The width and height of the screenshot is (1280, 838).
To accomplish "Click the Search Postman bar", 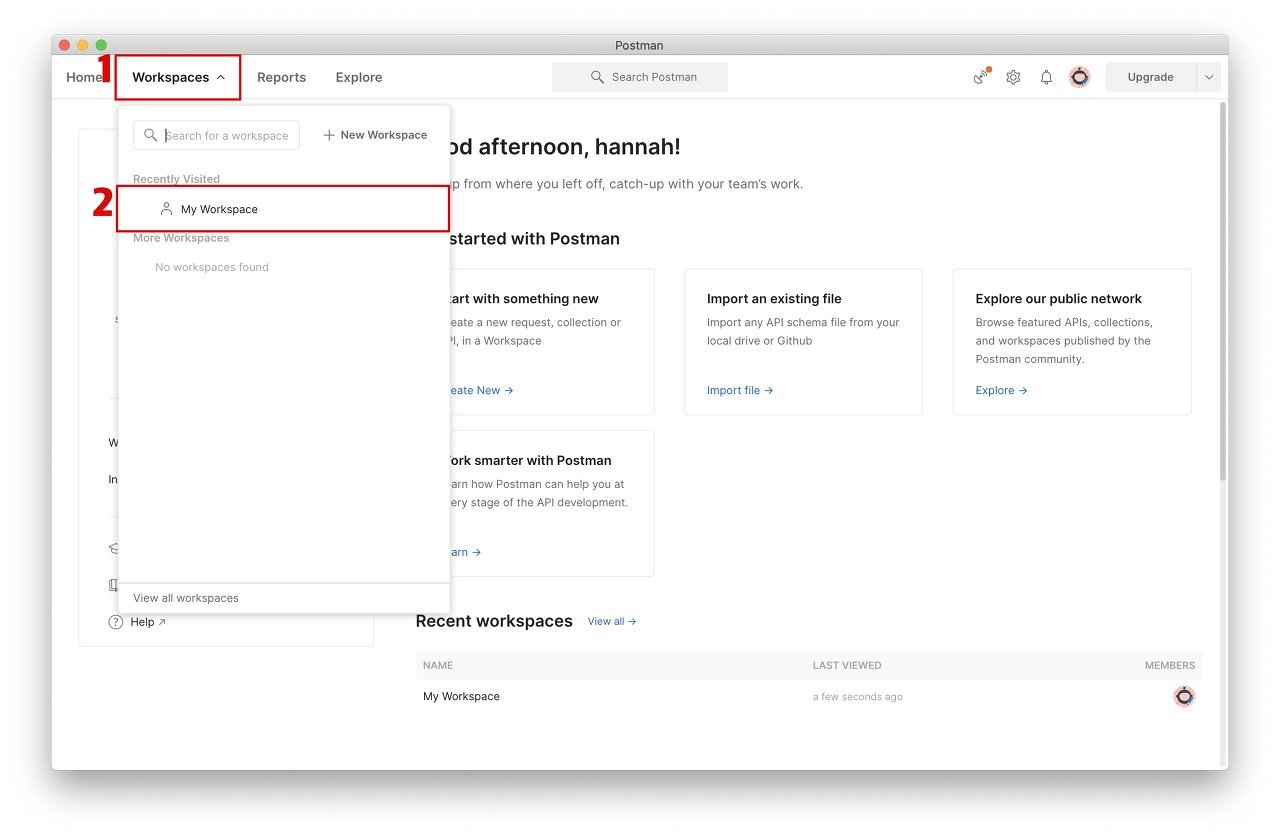I will pyautogui.click(x=640, y=77).
